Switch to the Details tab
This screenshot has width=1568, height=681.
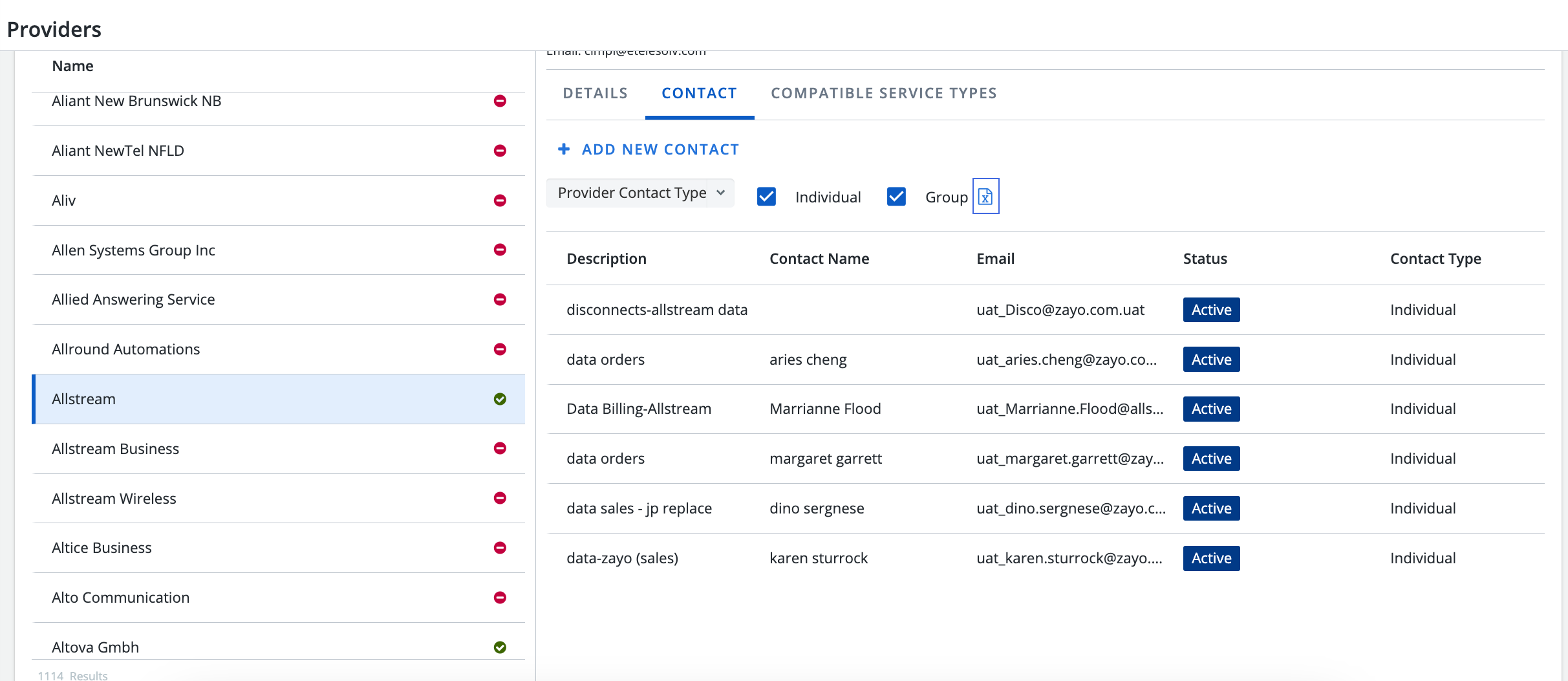[595, 93]
